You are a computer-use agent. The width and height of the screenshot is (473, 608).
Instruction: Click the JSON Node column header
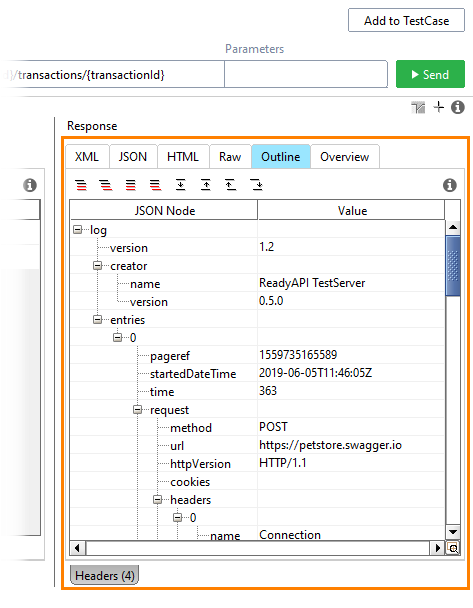pos(164,210)
